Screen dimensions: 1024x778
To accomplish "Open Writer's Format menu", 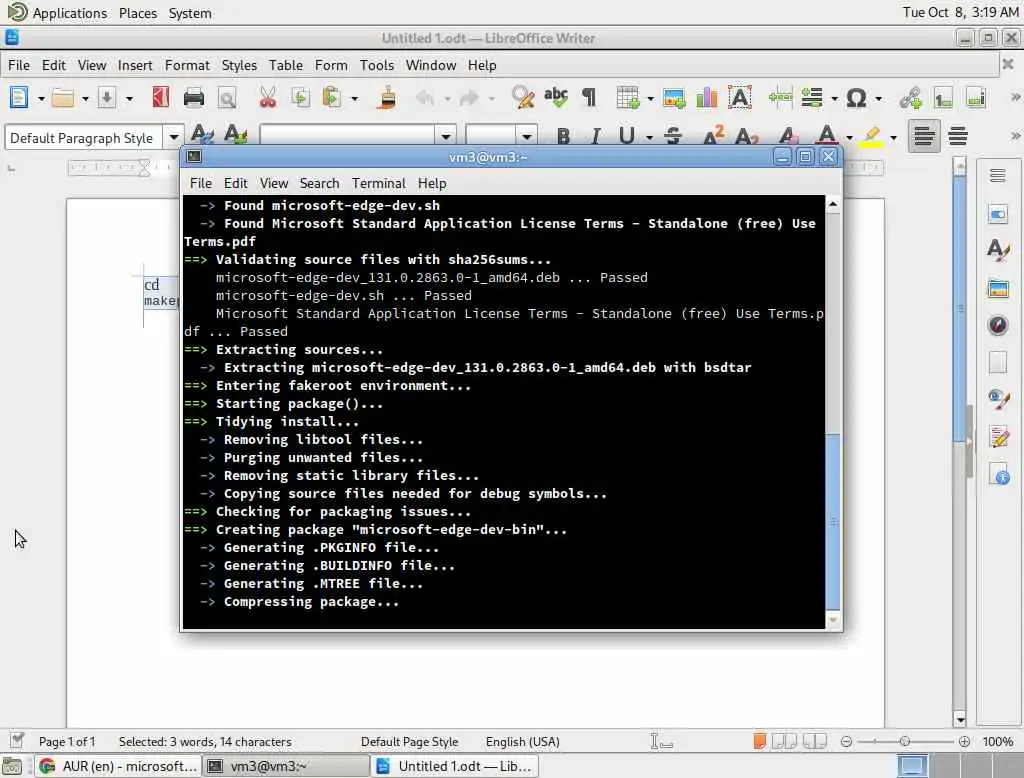I will click(187, 65).
